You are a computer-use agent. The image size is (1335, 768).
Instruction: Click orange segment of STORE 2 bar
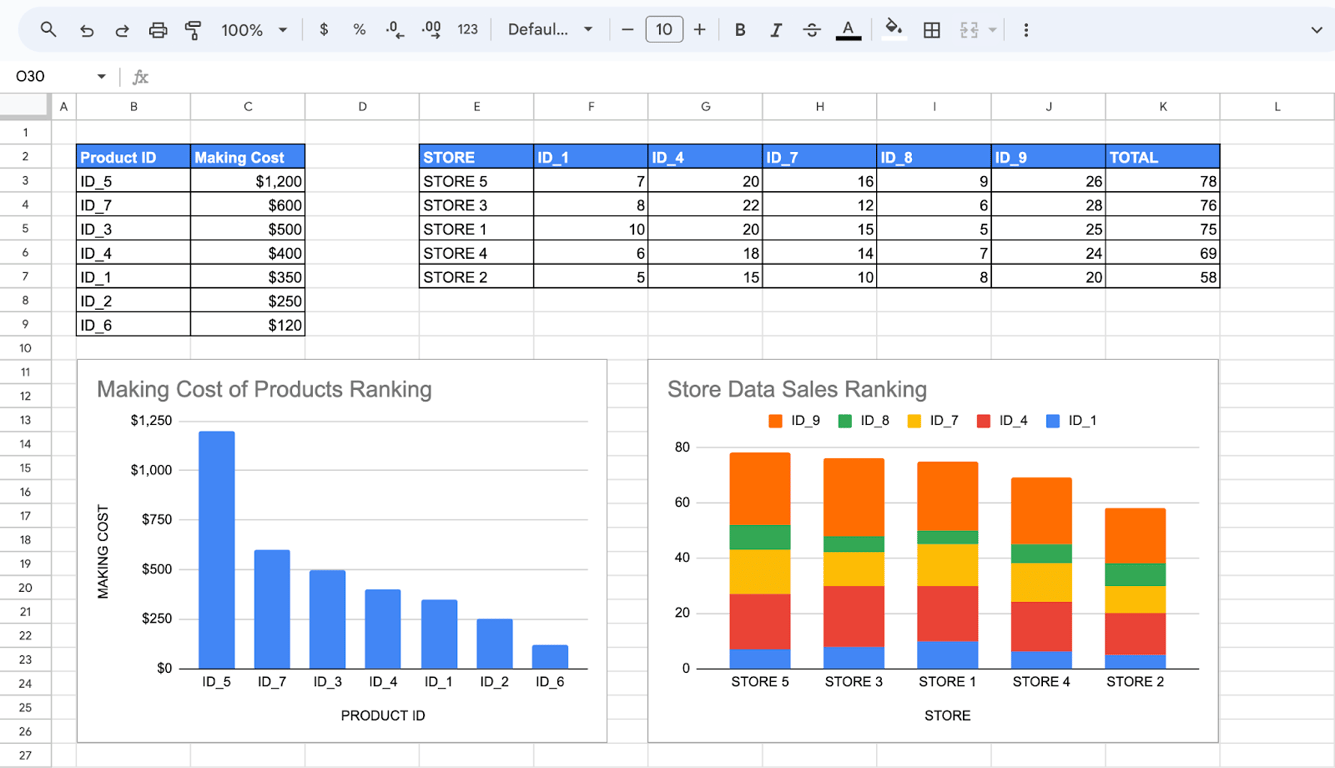[x=1135, y=536]
